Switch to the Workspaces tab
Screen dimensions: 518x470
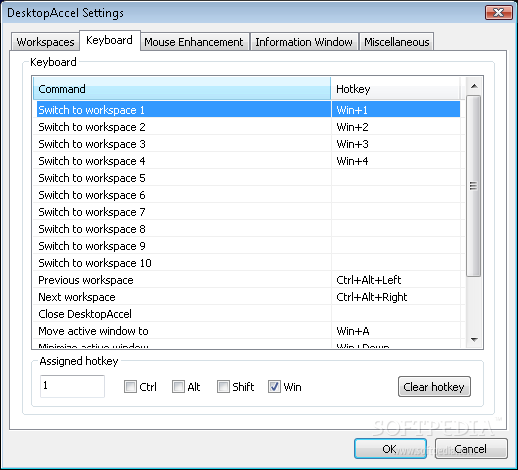[45, 42]
